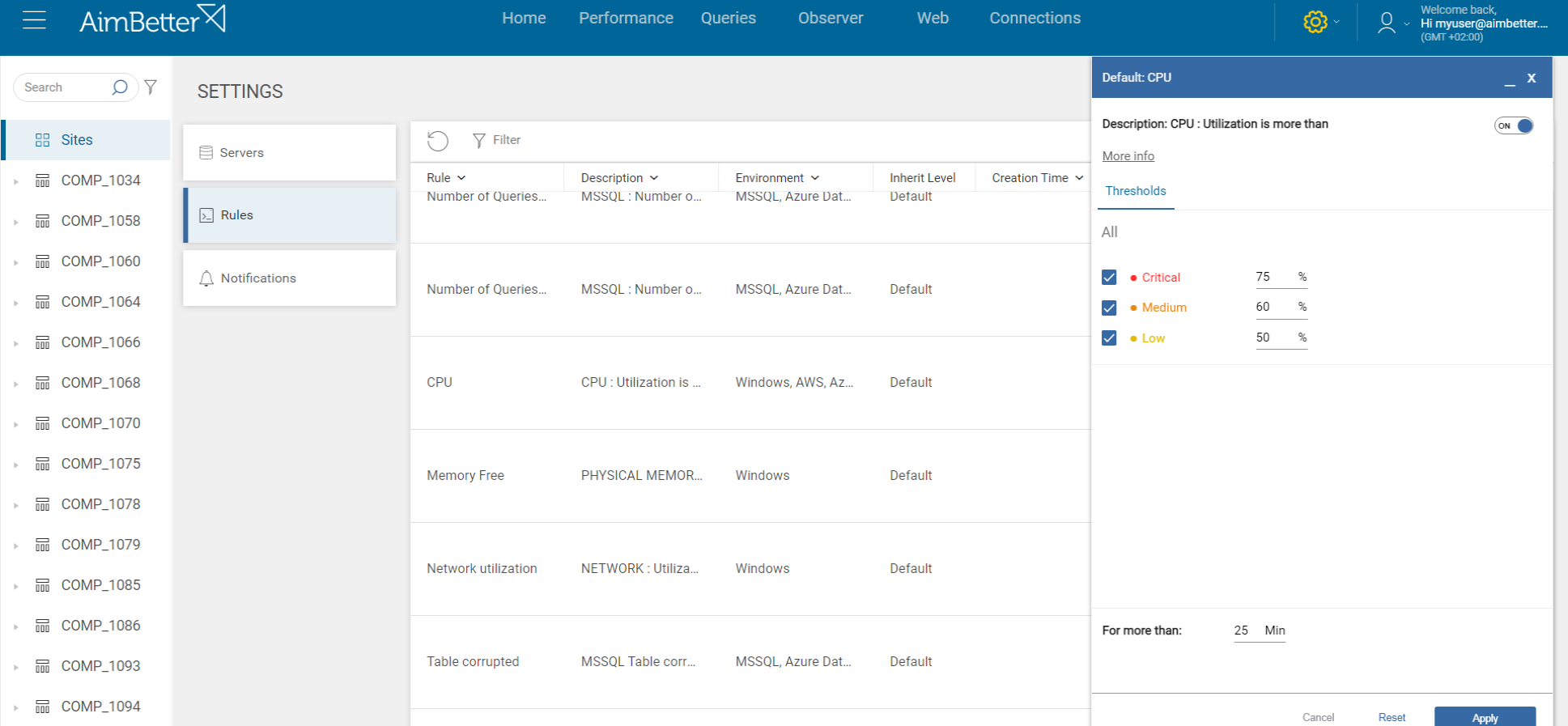Expand the COMP_1034 tree node
This screenshot has height=726, width=1568.
[16, 182]
